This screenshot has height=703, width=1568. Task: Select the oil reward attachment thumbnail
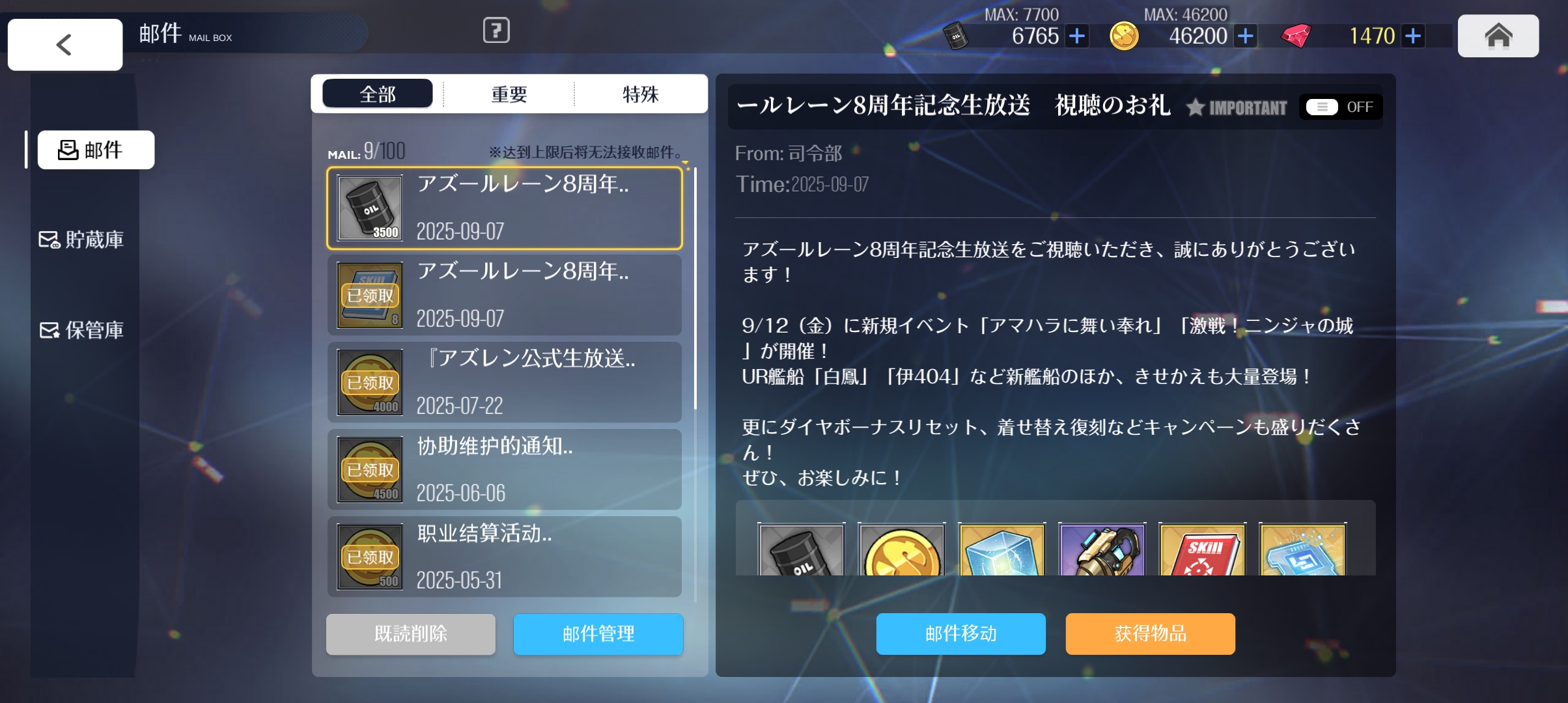(801, 549)
